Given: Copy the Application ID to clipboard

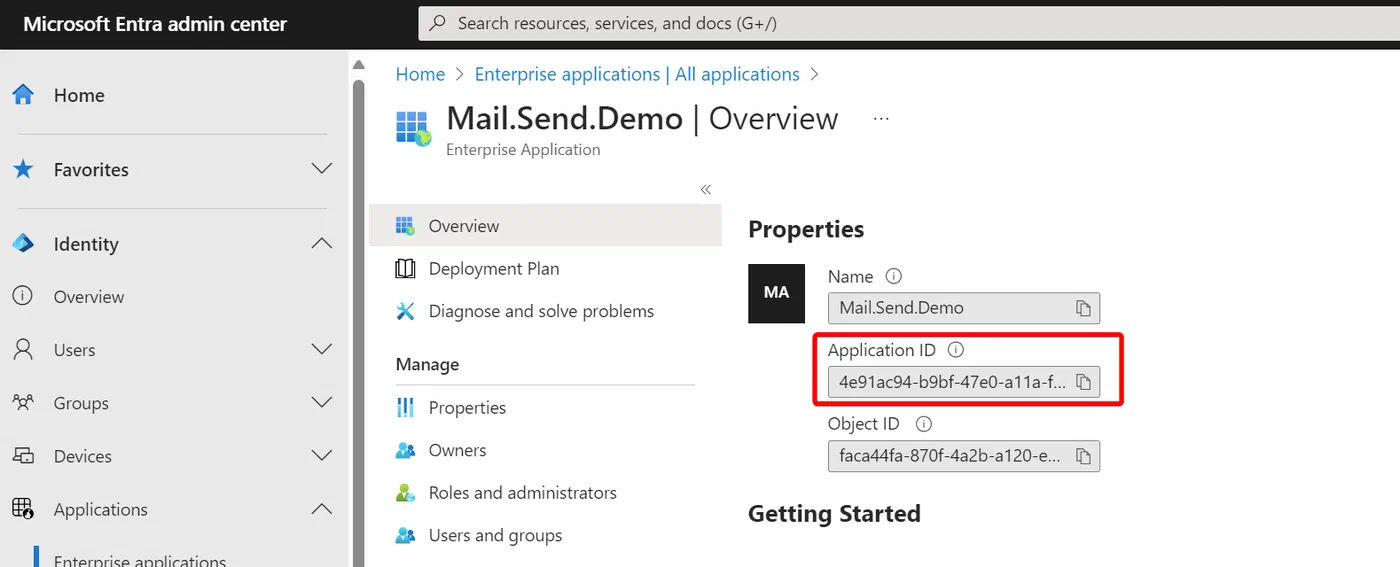Looking at the screenshot, I should point(1083,382).
